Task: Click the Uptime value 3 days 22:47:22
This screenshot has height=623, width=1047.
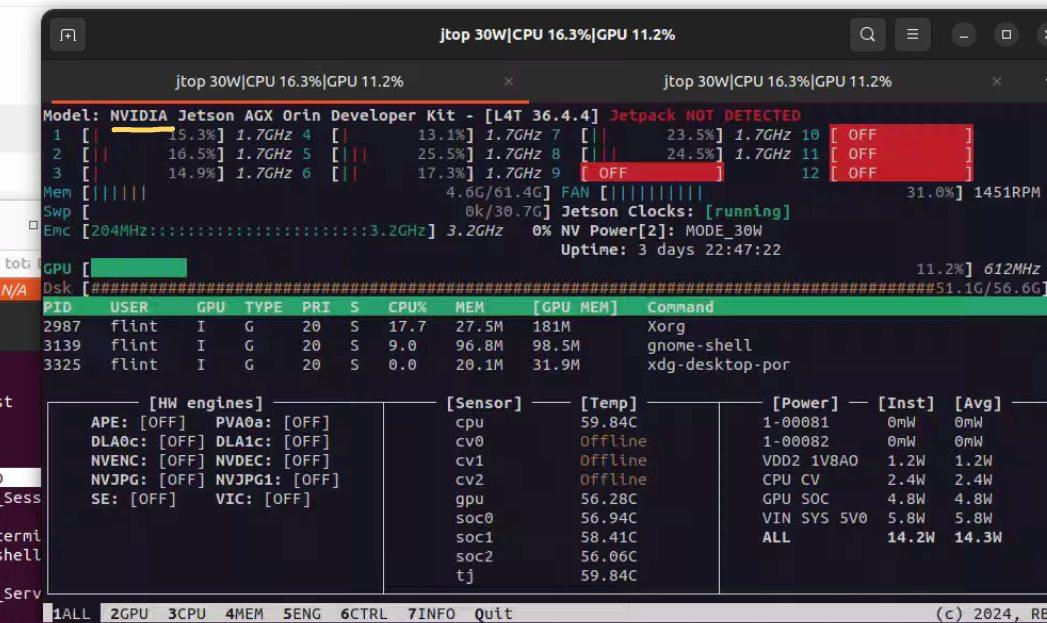Action: tap(709, 250)
